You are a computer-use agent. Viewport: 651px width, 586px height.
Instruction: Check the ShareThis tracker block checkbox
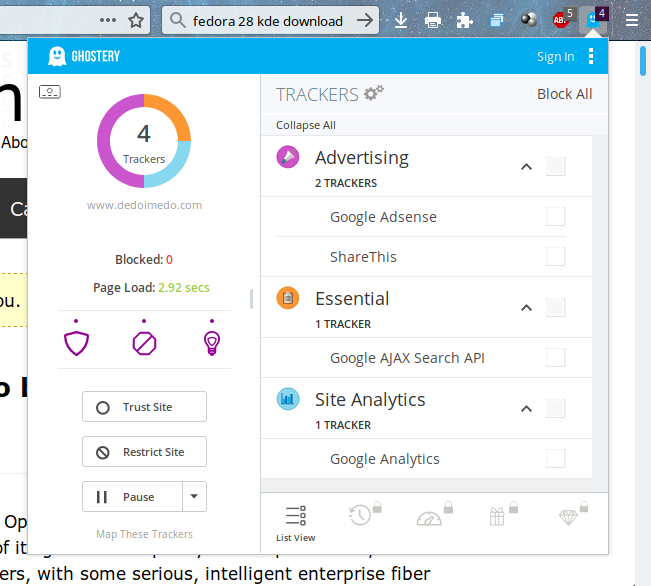pyautogui.click(x=555, y=257)
